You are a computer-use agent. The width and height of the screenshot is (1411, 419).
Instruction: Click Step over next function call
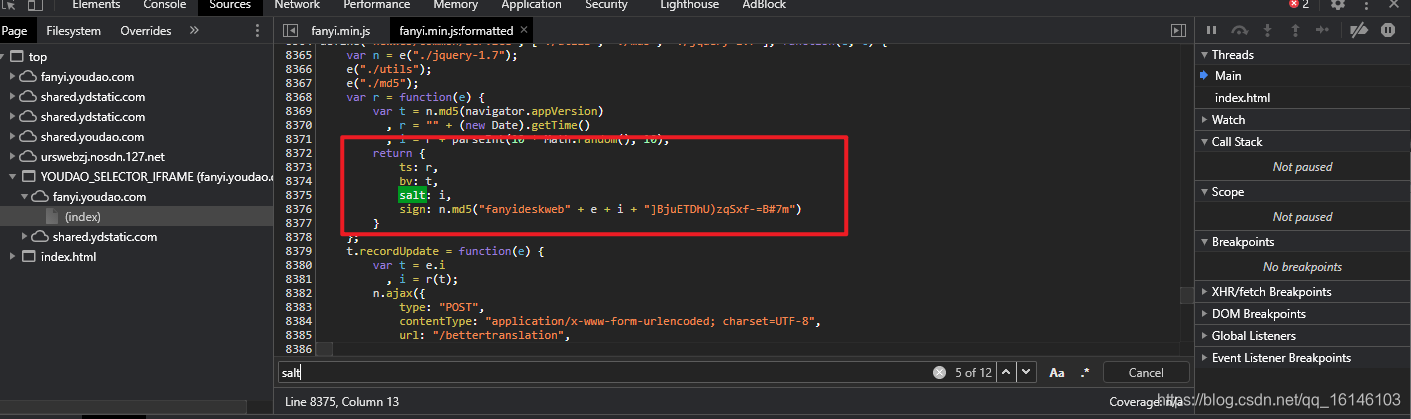click(x=1239, y=31)
